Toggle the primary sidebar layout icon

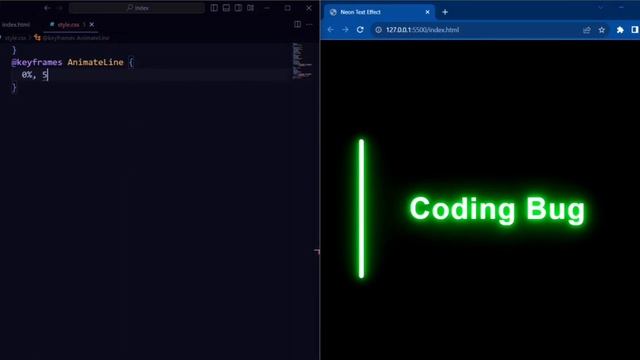pos(214,8)
